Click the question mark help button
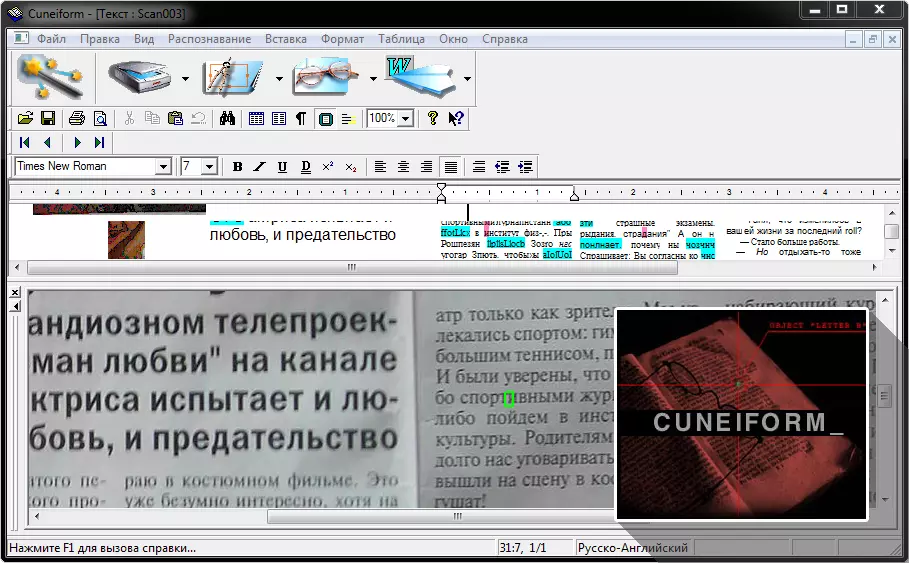The width and height of the screenshot is (909, 563). coord(433,118)
